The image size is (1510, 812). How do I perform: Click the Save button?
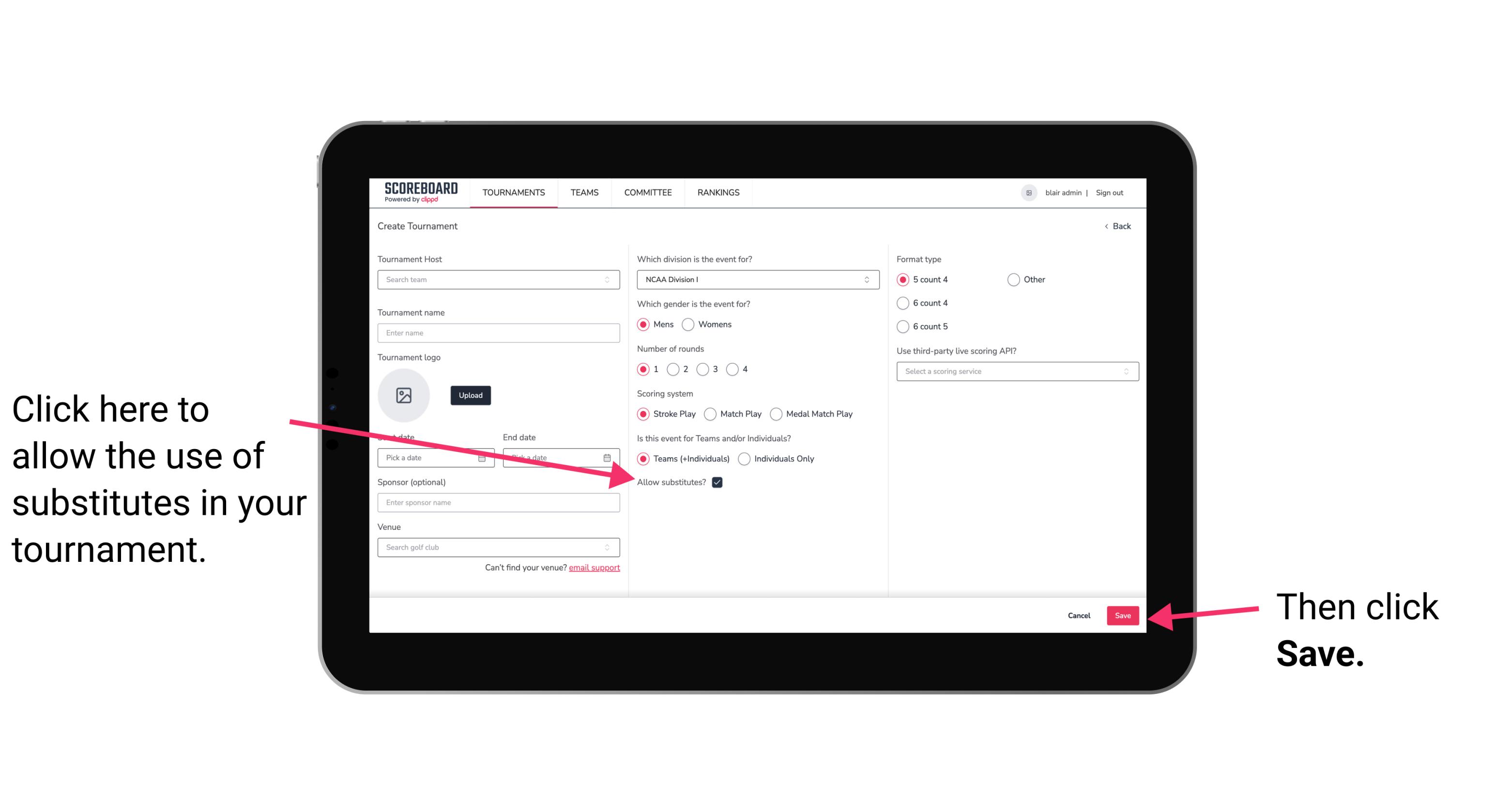[1123, 614]
